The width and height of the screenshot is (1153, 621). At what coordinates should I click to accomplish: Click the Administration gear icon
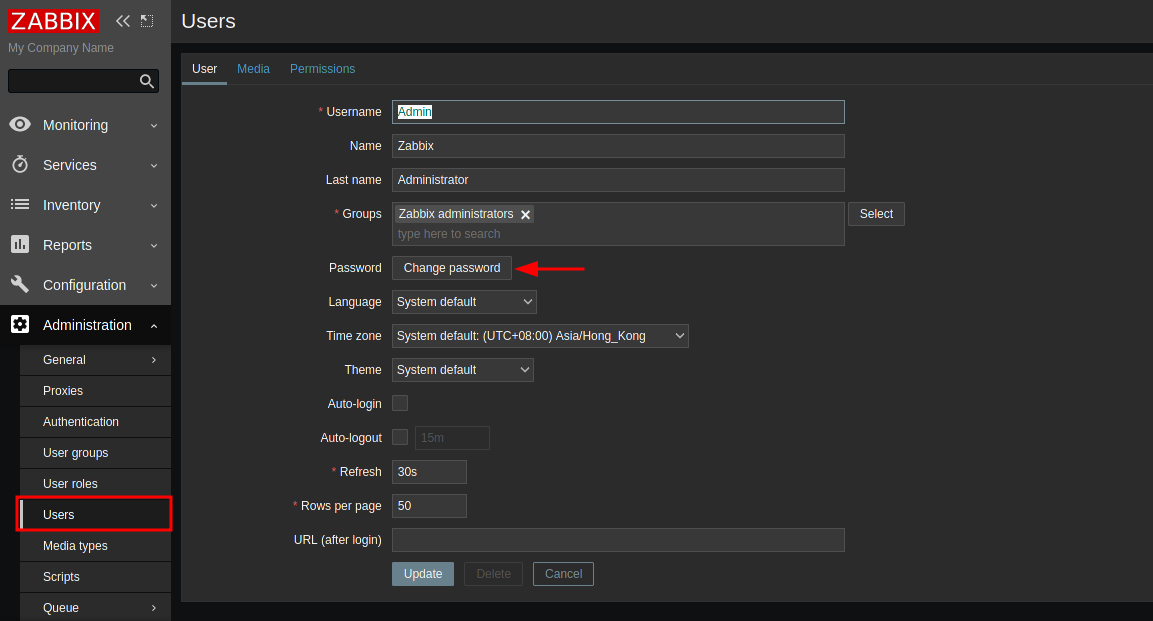20,324
